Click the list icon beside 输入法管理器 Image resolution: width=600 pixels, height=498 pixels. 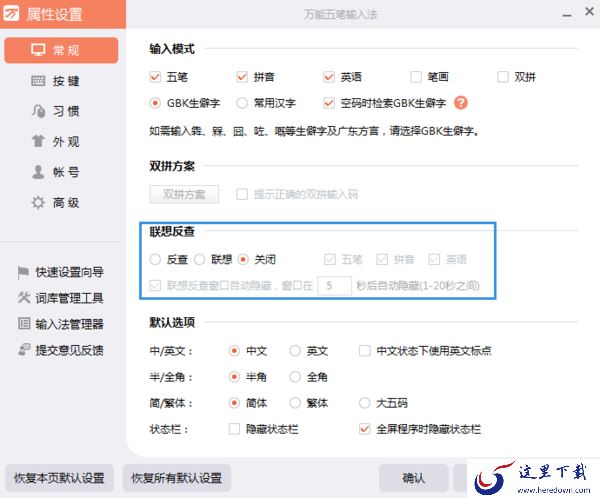point(24,323)
